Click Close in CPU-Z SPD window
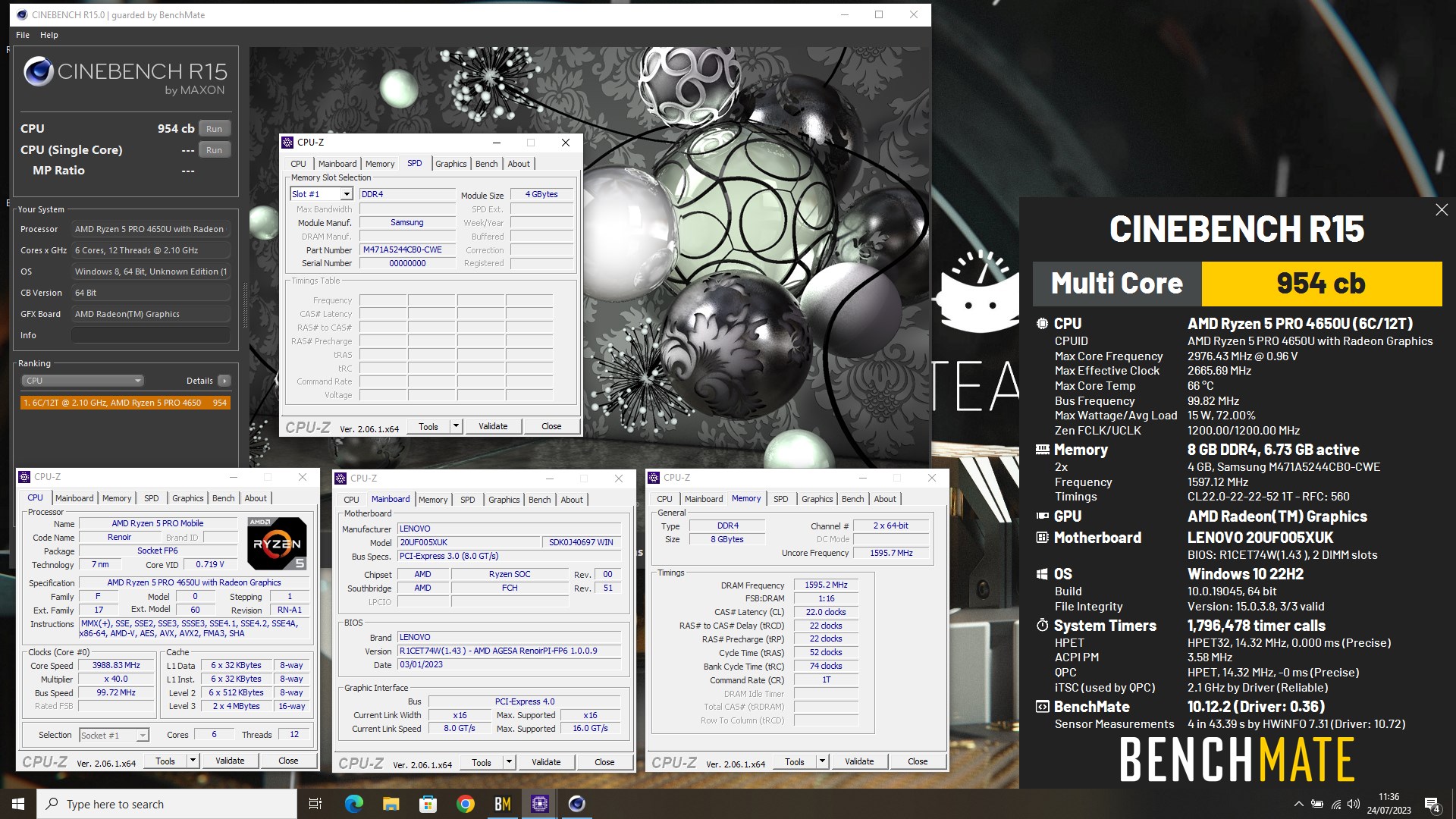Image resolution: width=1456 pixels, height=819 pixels. (x=551, y=426)
